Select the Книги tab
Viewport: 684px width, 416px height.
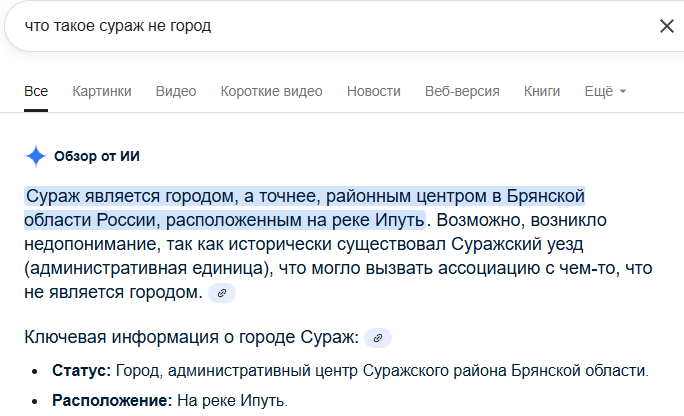[x=542, y=91]
